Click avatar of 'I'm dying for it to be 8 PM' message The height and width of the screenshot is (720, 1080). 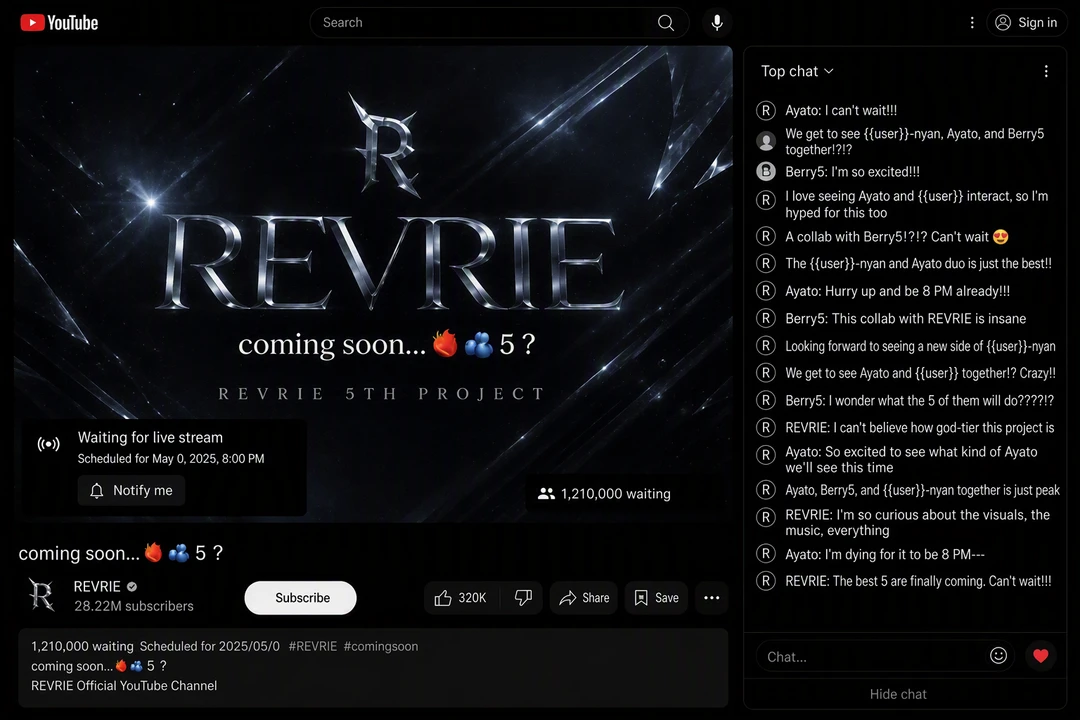766,553
